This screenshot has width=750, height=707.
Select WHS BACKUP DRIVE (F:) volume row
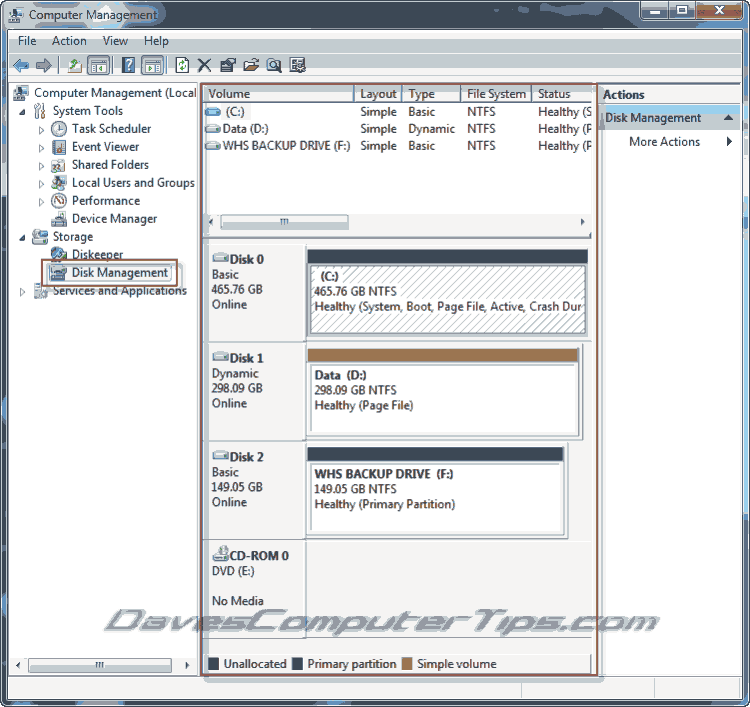(398, 146)
